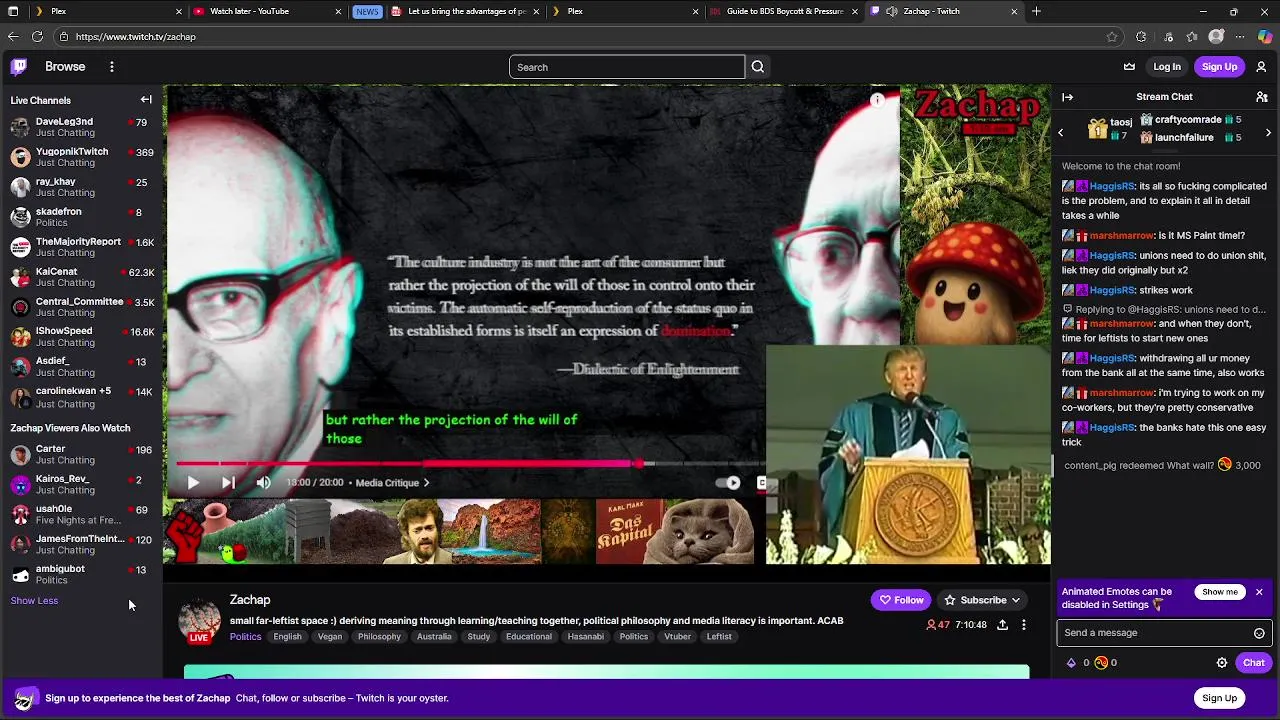
Task: Click the Zachap channel avatar
Action: (x=199, y=620)
